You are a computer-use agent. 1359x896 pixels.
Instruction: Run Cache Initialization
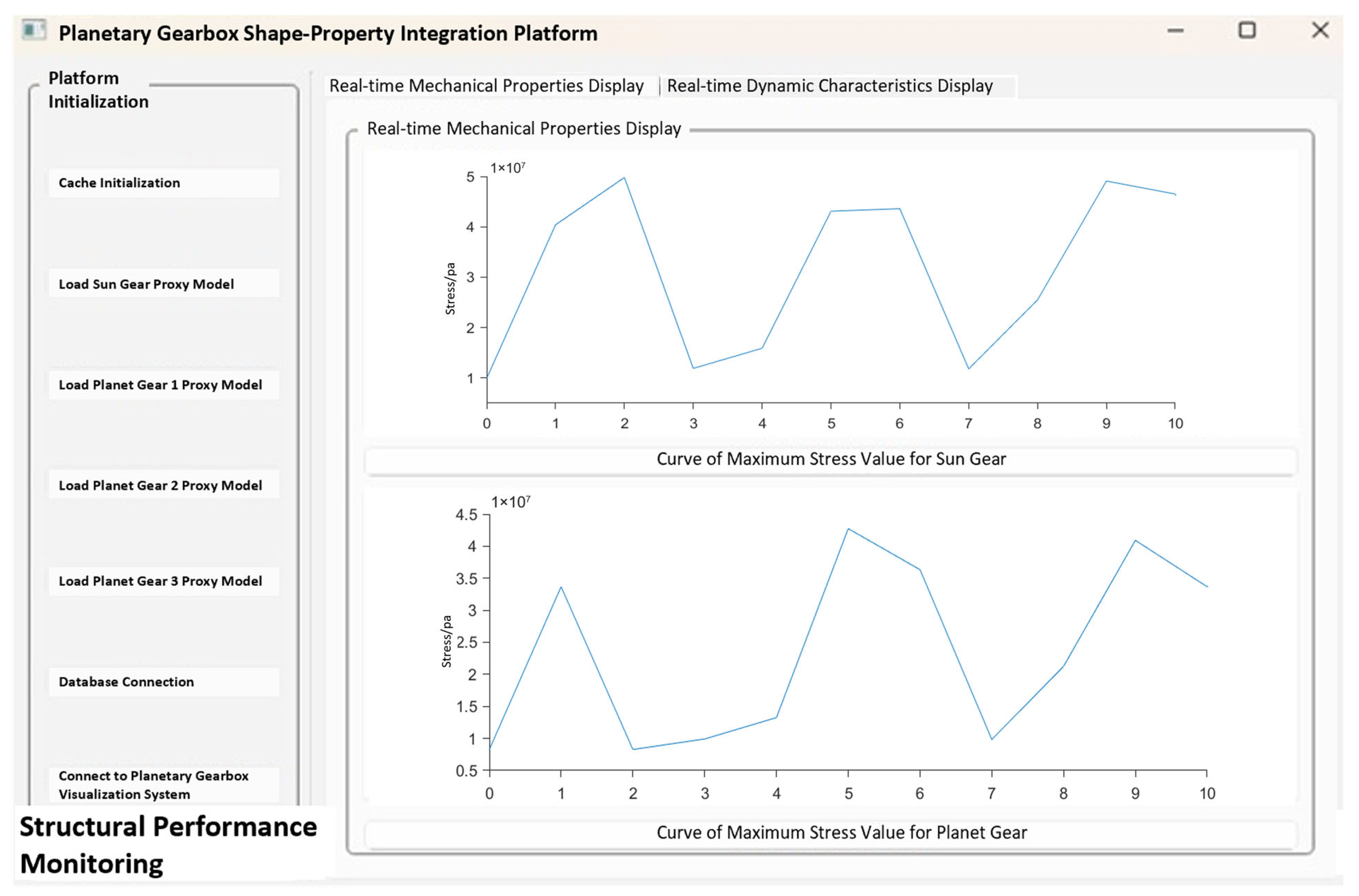click(164, 183)
